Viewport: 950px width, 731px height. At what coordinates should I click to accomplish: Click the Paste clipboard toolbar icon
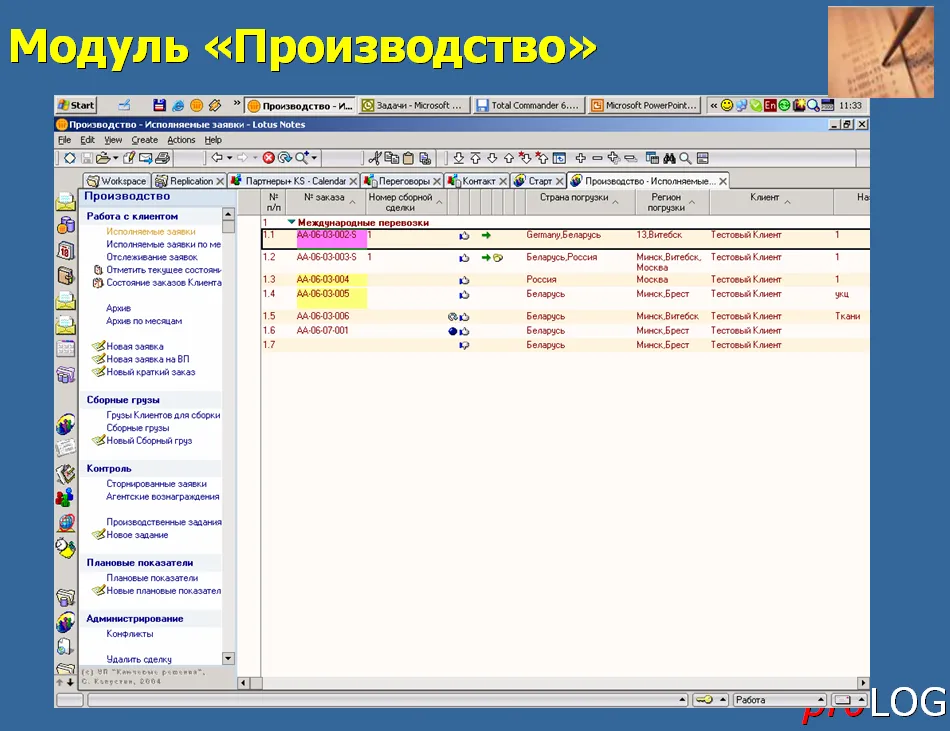coord(408,156)
